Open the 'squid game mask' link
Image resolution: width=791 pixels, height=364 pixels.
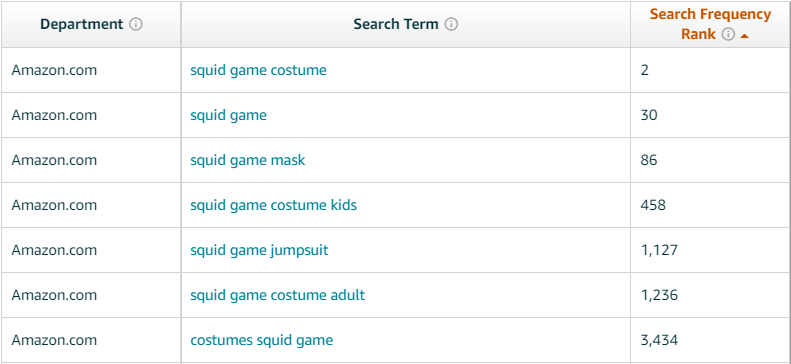(248, 160)
